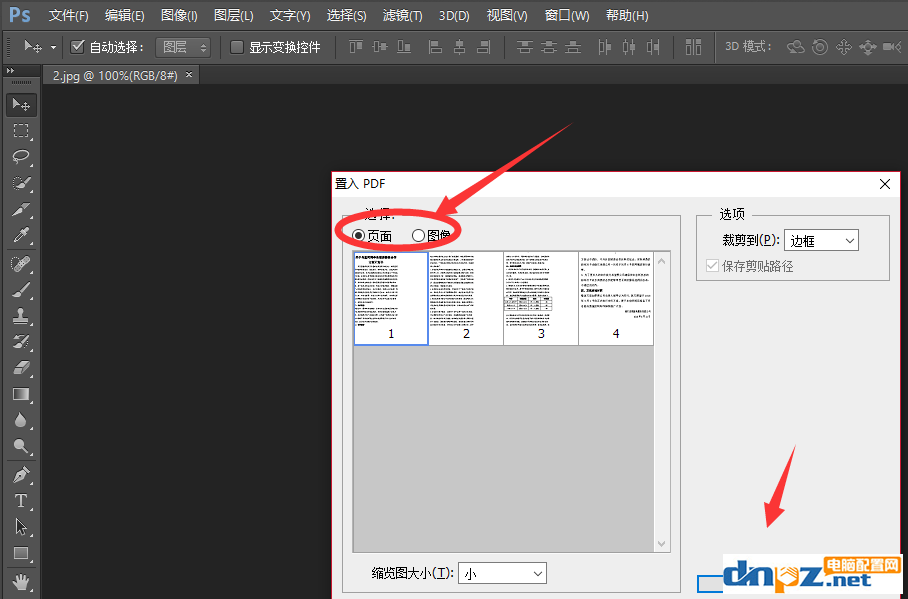Open the 滤镜(T) menu
The image size is (908, 599).
click(x=402, y=16)
